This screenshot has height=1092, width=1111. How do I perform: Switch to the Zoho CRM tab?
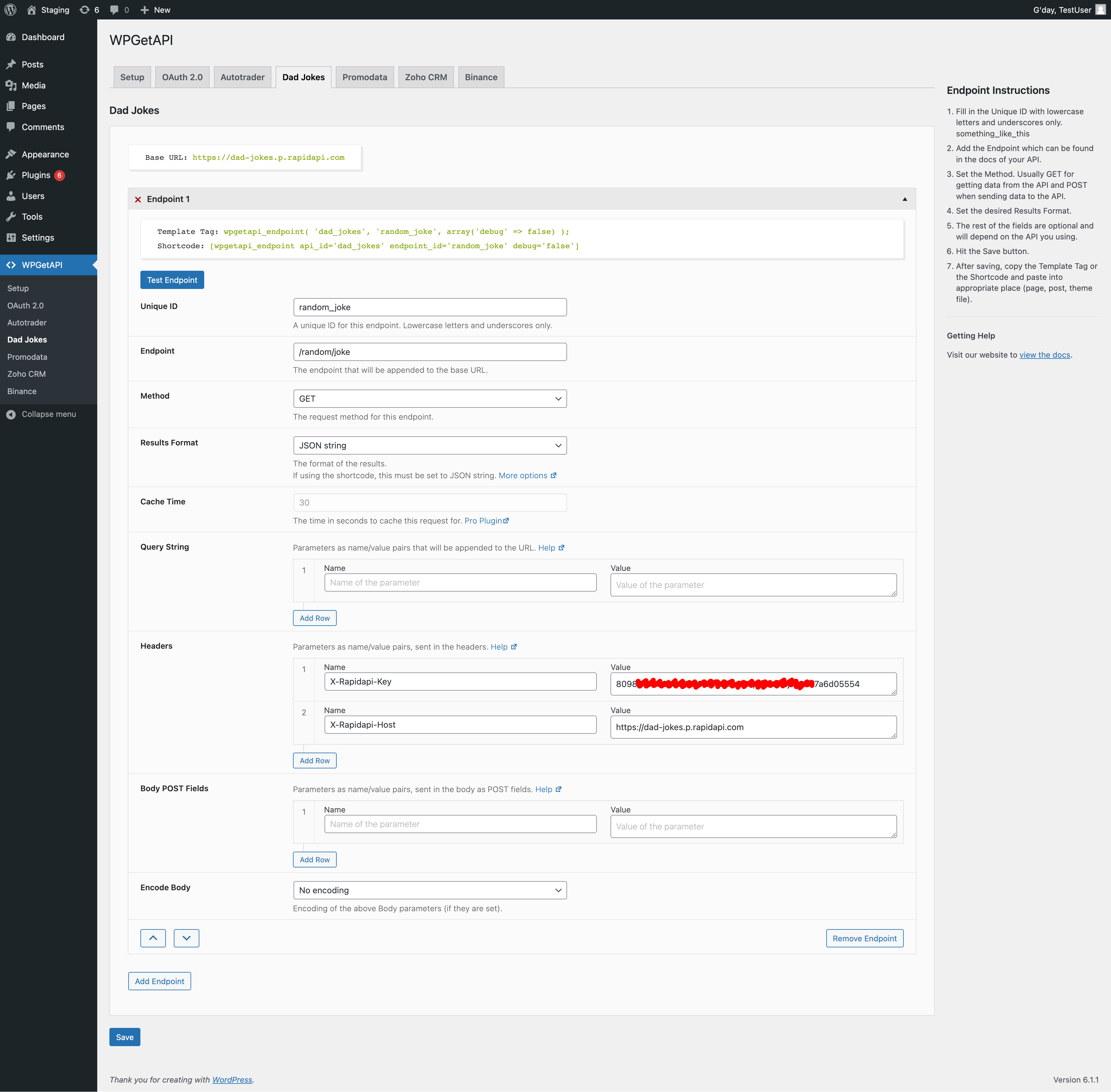click(x=426, y=77)
